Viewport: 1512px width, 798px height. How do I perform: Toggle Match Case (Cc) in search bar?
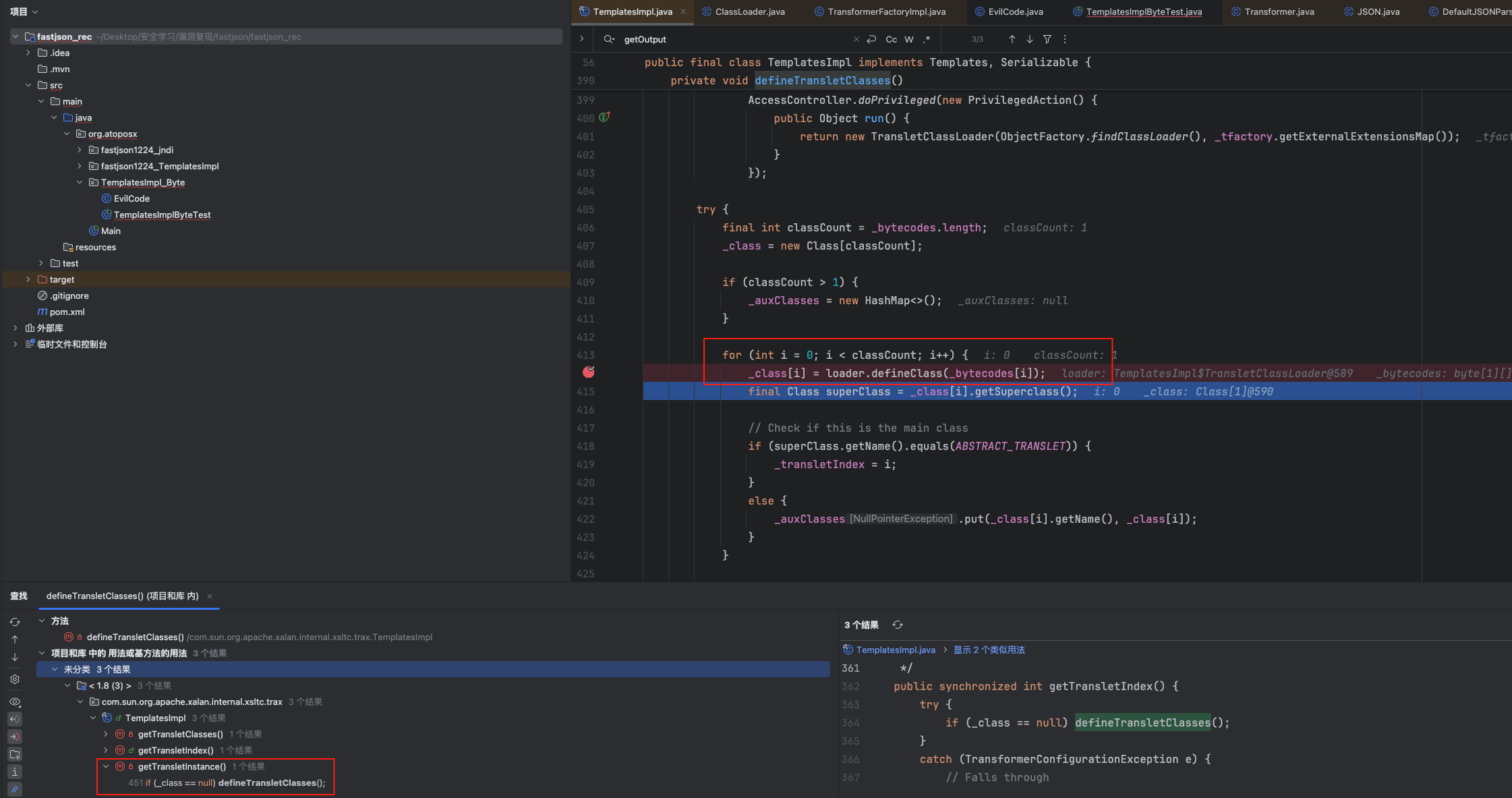(x=891, y=39)
